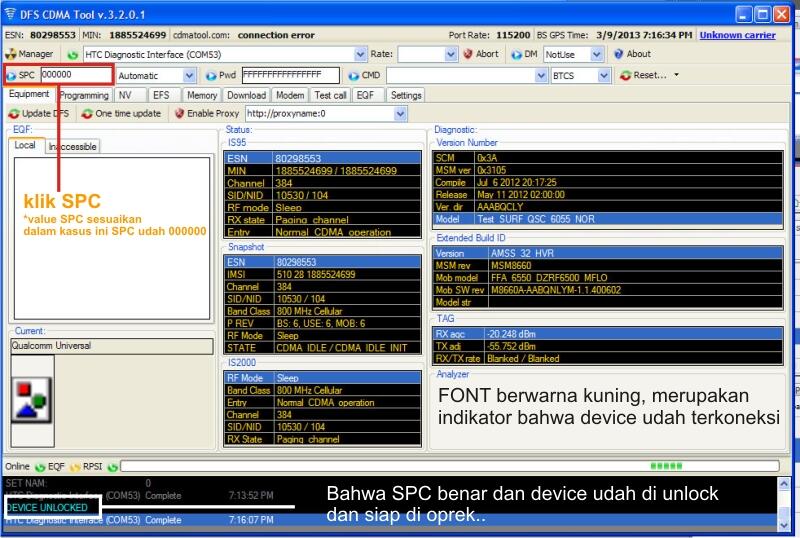Image resolution: width=800 pixels, height=538 pixels.
Task: Click the Abort button
Action: [481, 54]
